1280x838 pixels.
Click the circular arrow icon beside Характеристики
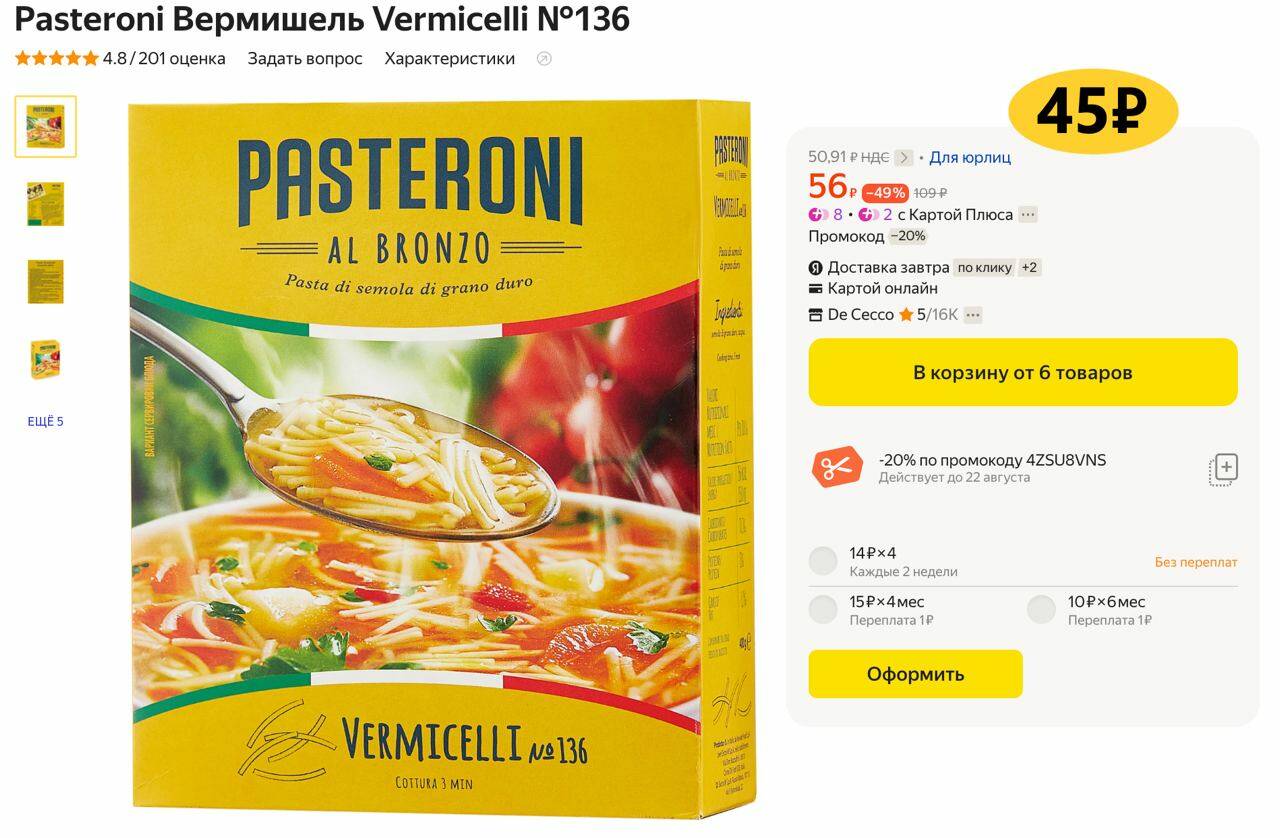(544, 59)
